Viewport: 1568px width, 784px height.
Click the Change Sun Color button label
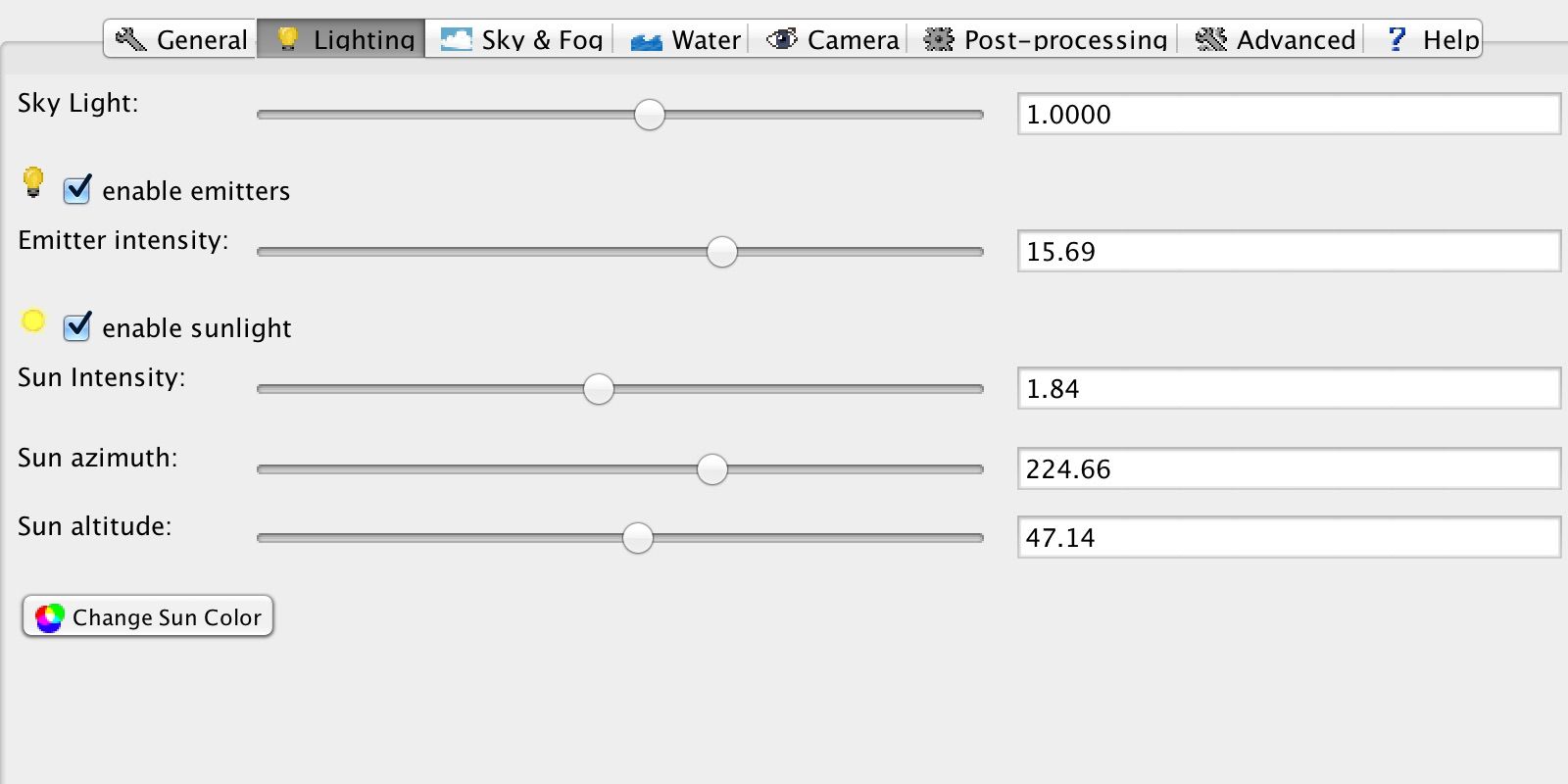point(167,617)
